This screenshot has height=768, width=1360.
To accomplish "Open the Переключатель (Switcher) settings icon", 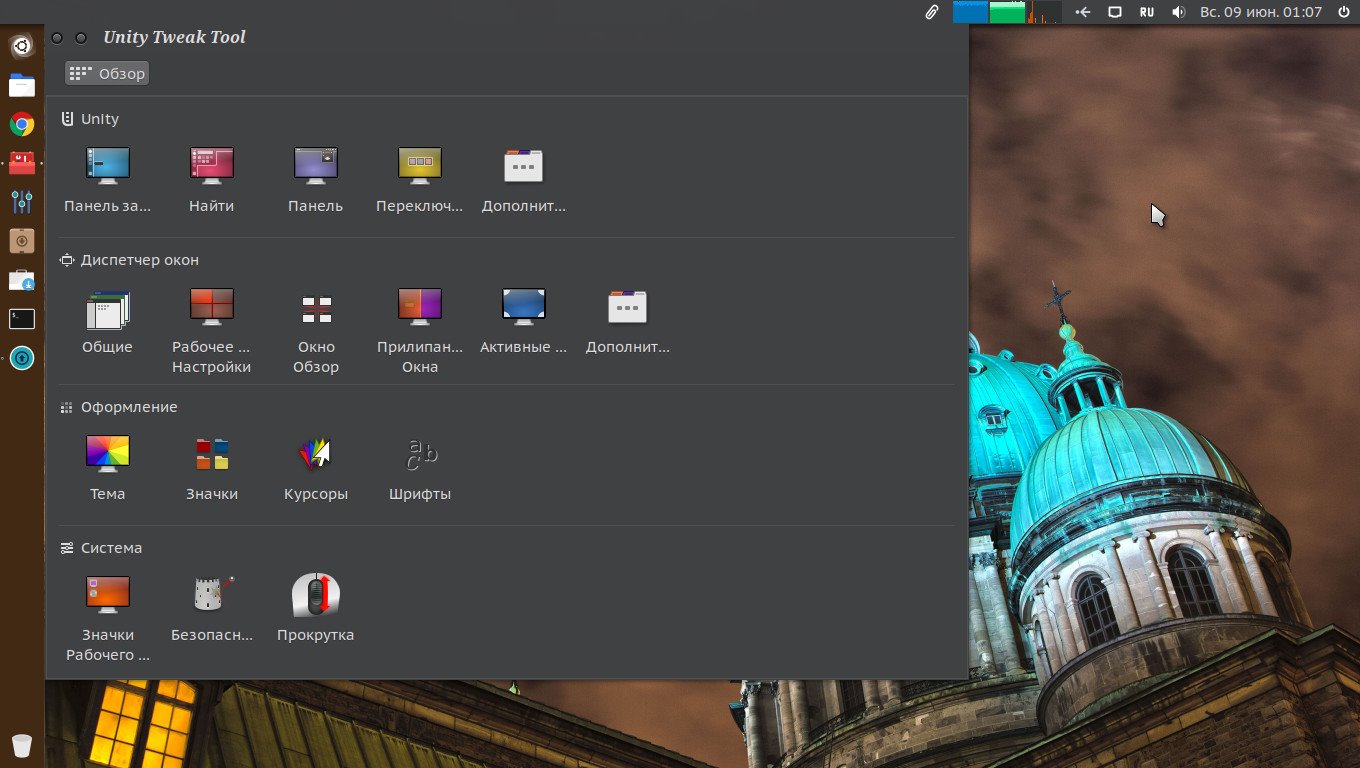I will (419, 166).
